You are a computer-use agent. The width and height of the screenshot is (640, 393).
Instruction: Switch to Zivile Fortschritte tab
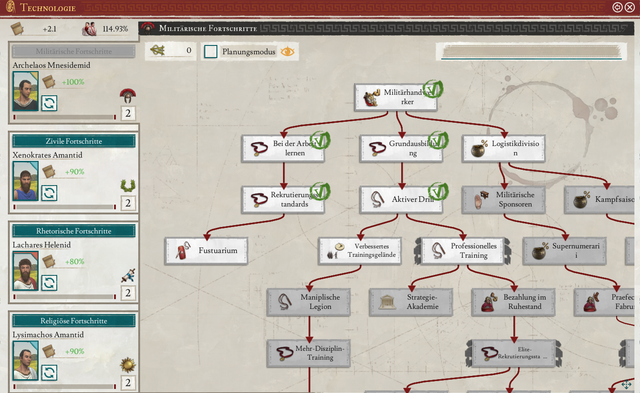[73, 141]
